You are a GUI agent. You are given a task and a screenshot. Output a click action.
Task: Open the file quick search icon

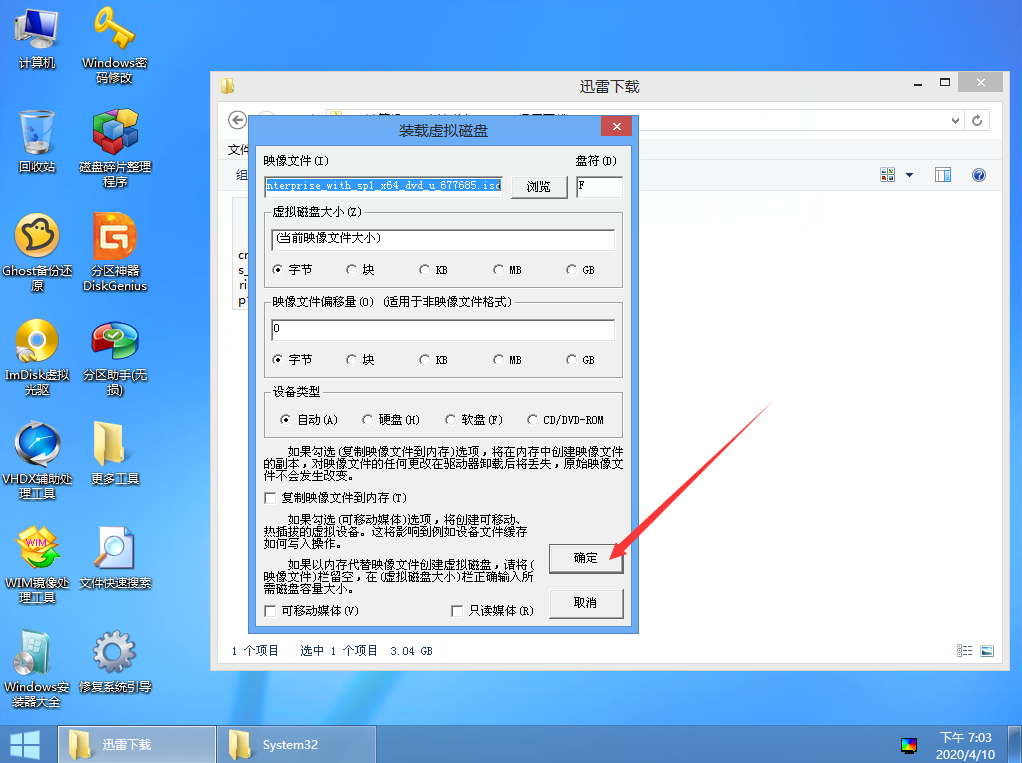point(115,550)
